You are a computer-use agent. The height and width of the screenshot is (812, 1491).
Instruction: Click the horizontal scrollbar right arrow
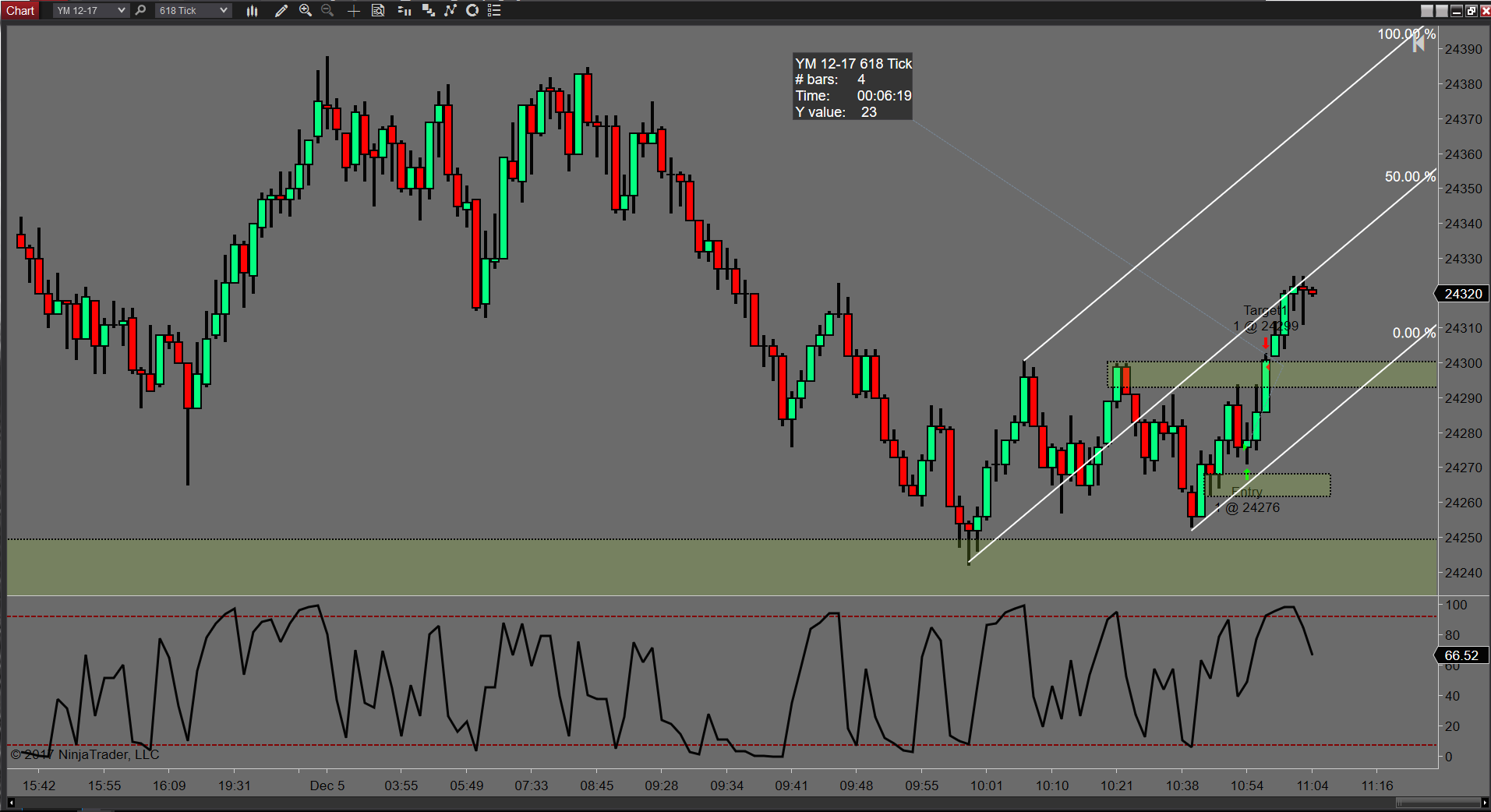pyautogui.click(x=1484, y=802)
